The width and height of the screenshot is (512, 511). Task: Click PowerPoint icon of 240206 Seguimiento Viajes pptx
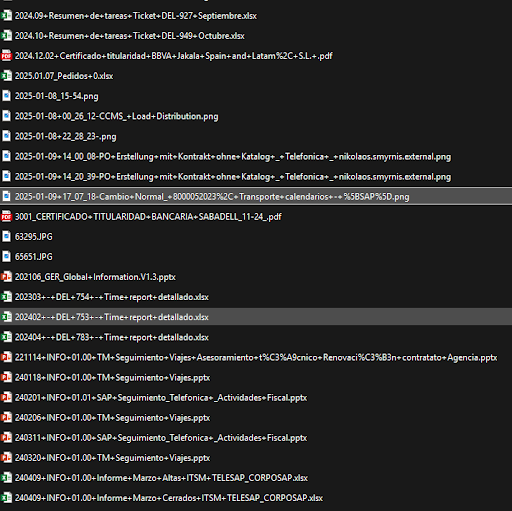[6, 417]
